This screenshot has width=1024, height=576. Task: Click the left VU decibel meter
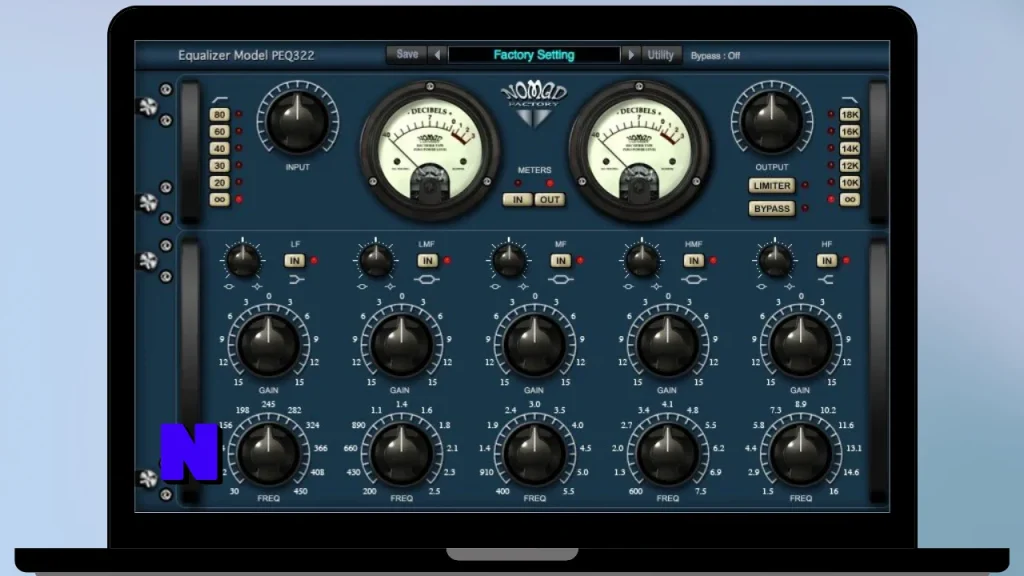tap(430, 152)
